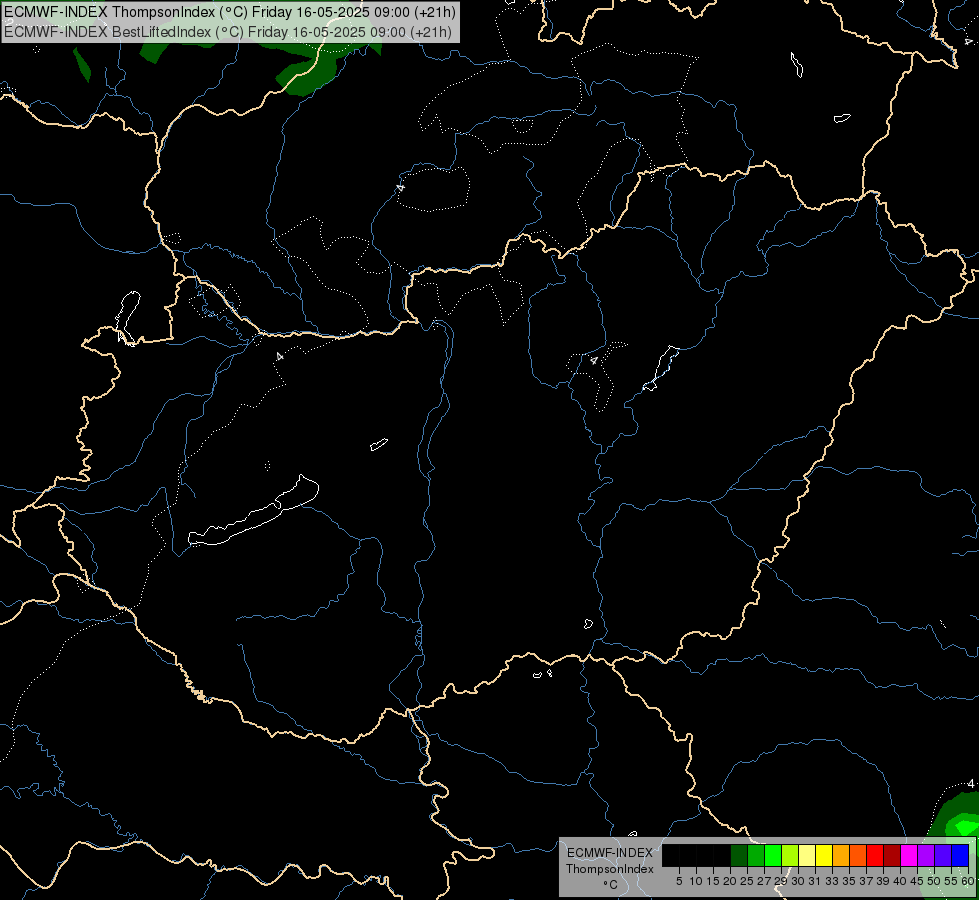
Task: Click the legend tick value '25'
Action: click(747, 881)
